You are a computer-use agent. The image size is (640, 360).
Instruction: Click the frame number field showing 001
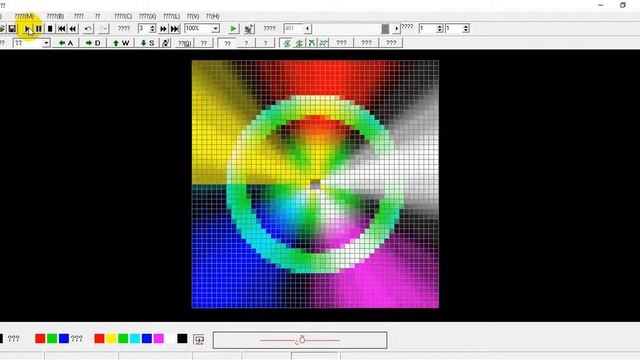click(293, 28)
